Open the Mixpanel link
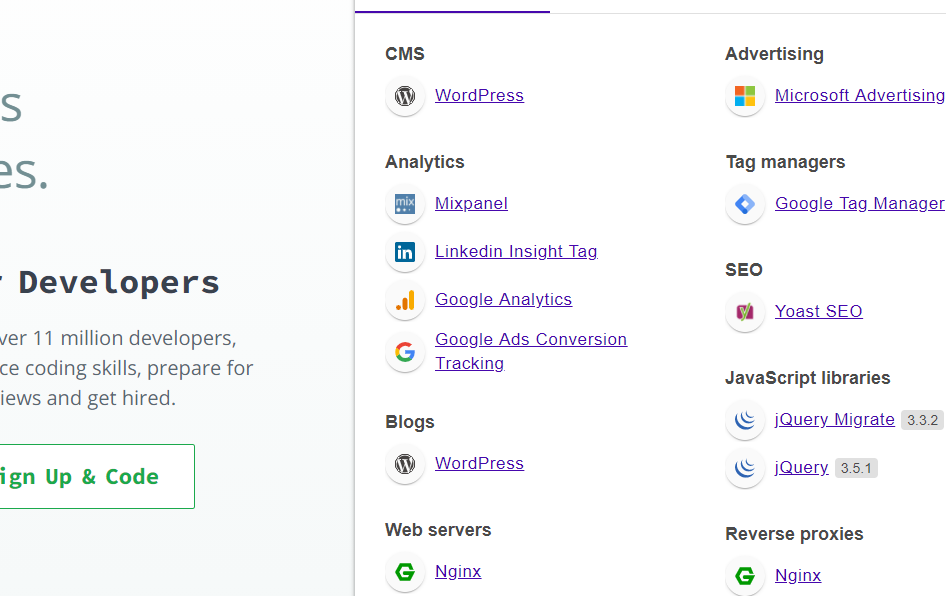 pos(471,204)
